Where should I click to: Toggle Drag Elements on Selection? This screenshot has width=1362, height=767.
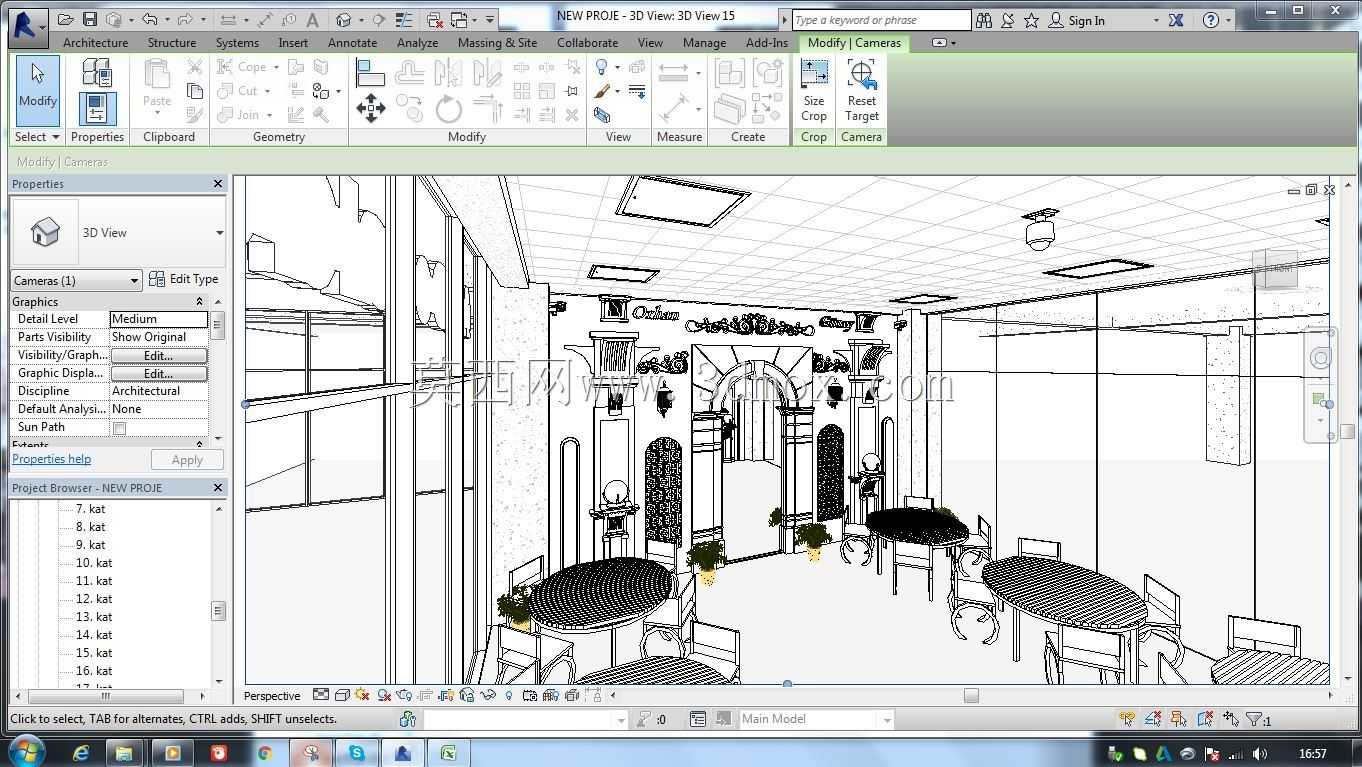[x=1230, y=719]
